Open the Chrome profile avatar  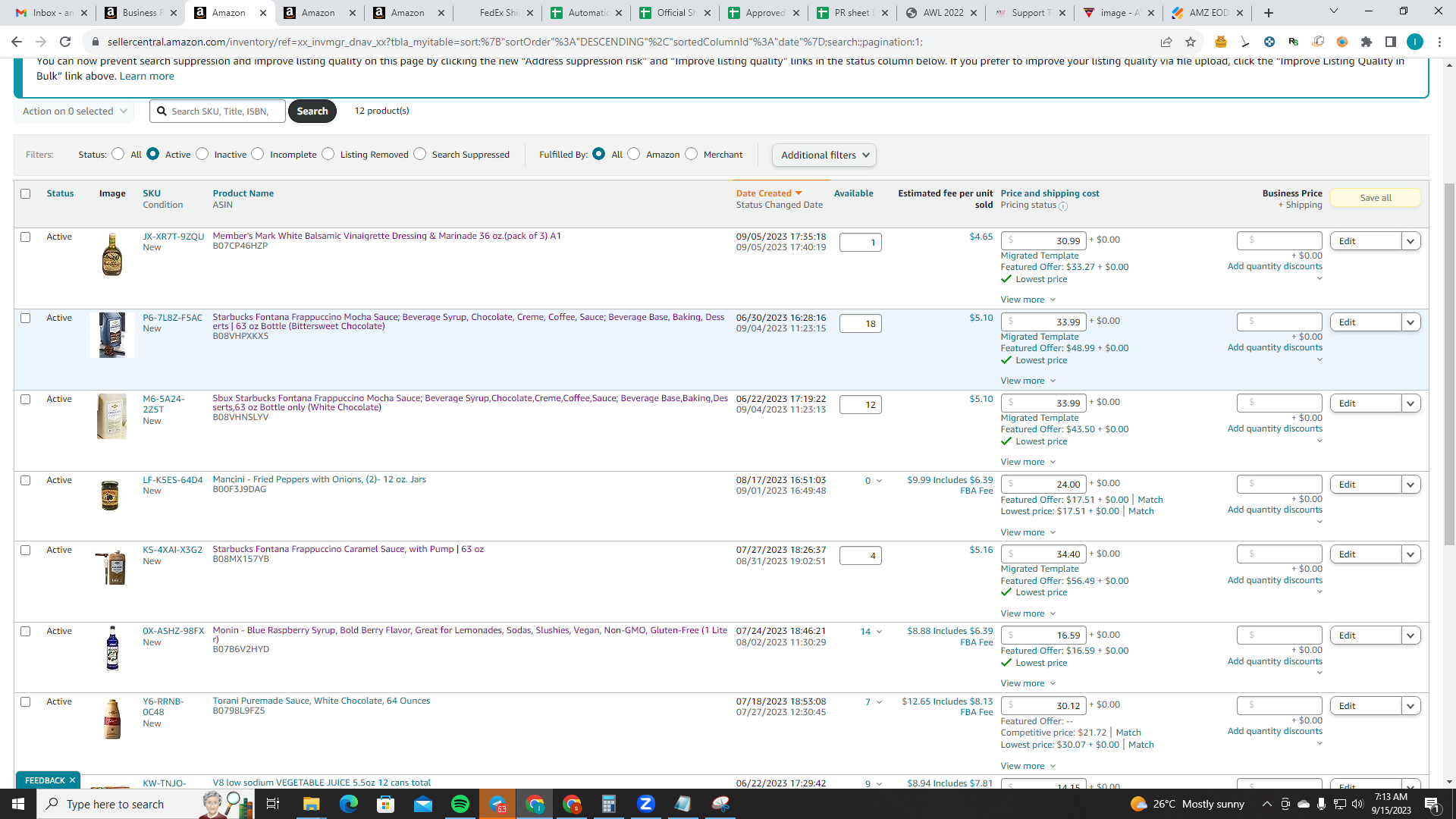pos(1415,42)
